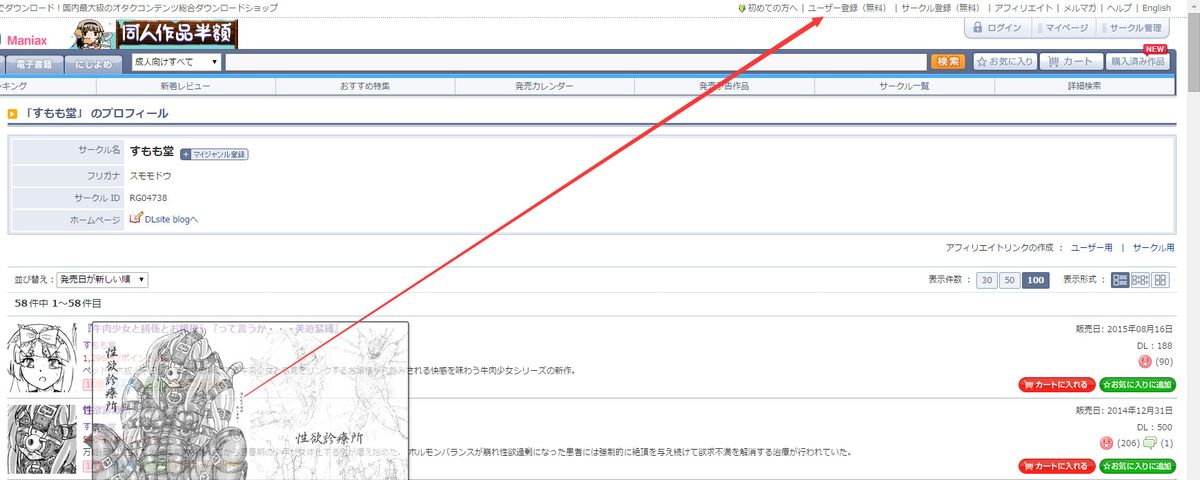Open the カート shopping cart
Viewport: 1200px width, 480px height.
[x=1070, y=62]
